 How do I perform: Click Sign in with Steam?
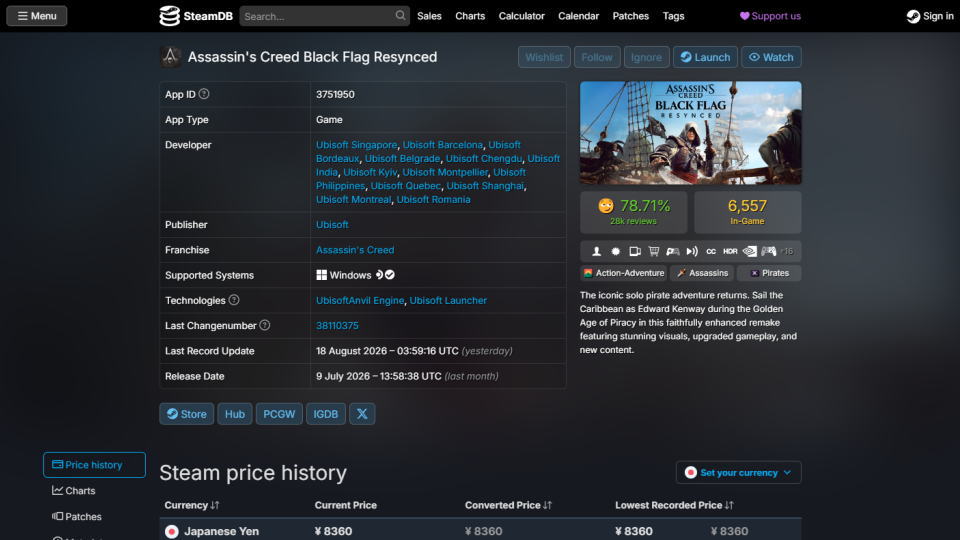[x=929, y=16]
